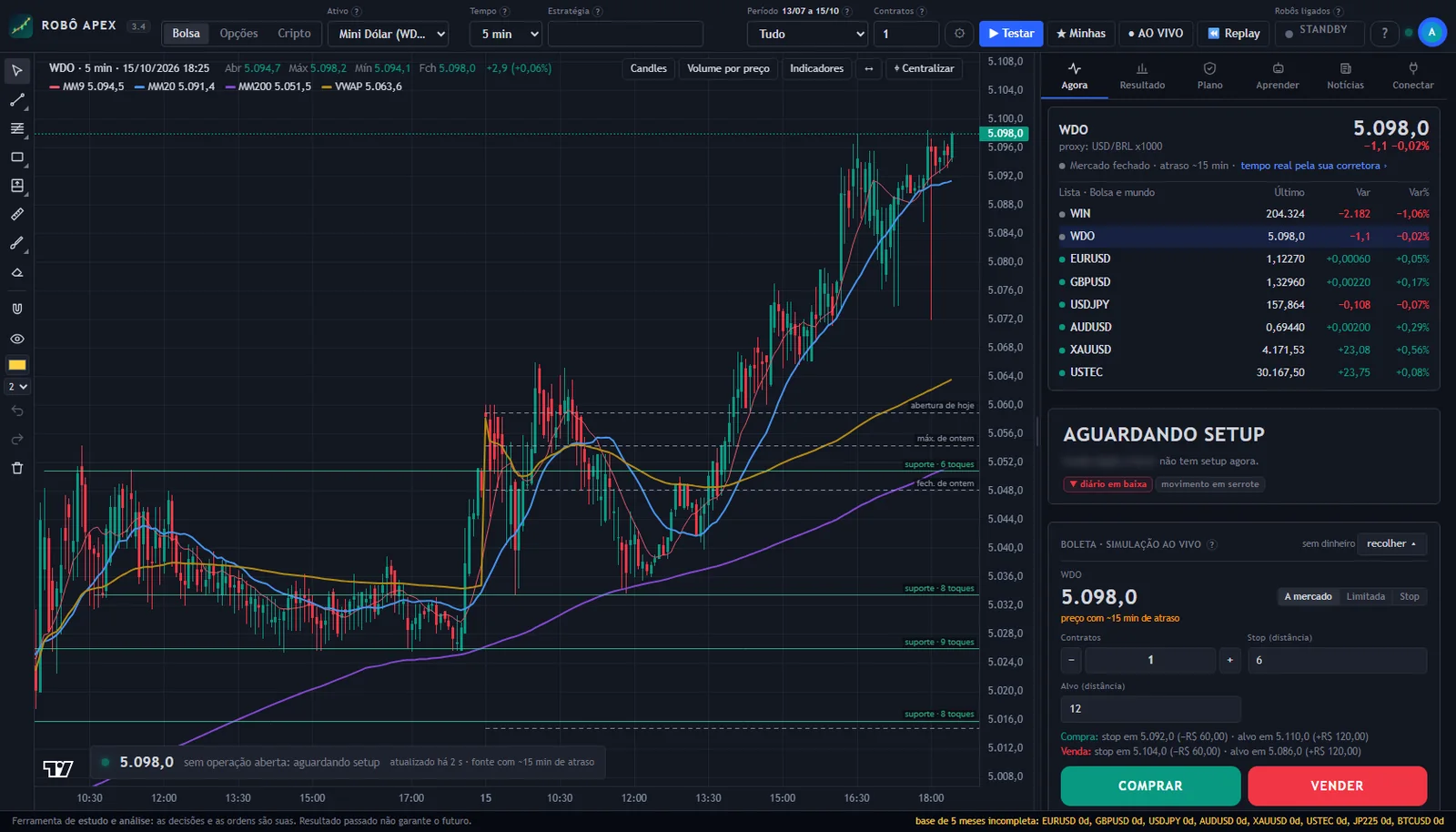Click help icon beside Robôs ligados
1456x832 pixels.
click(x=1339, y=12)
